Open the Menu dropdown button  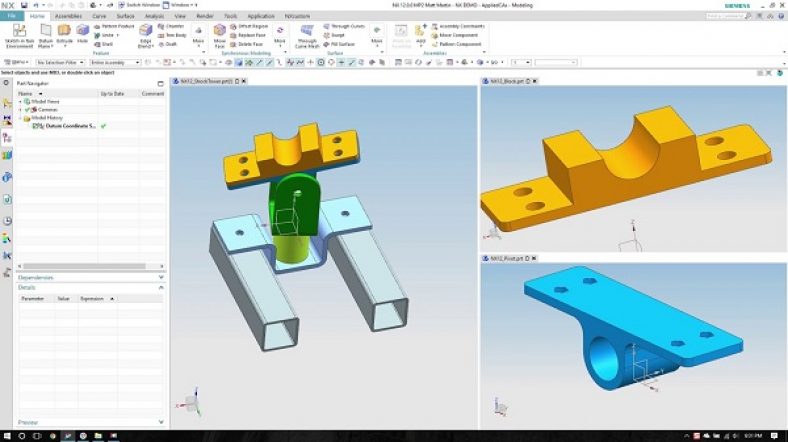17,62
